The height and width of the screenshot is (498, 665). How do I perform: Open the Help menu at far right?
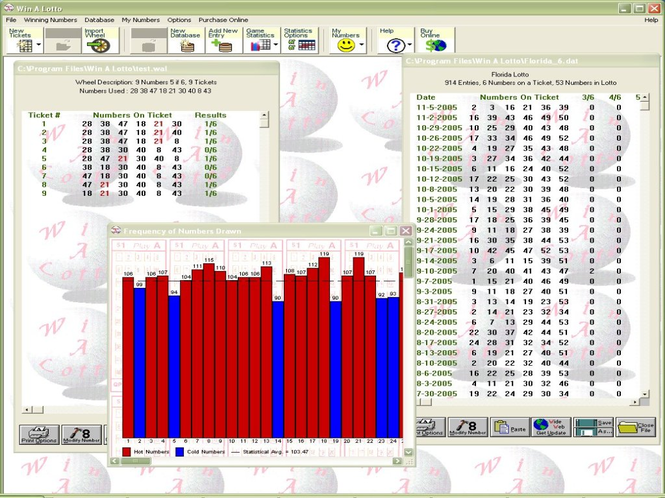point(651,20)
